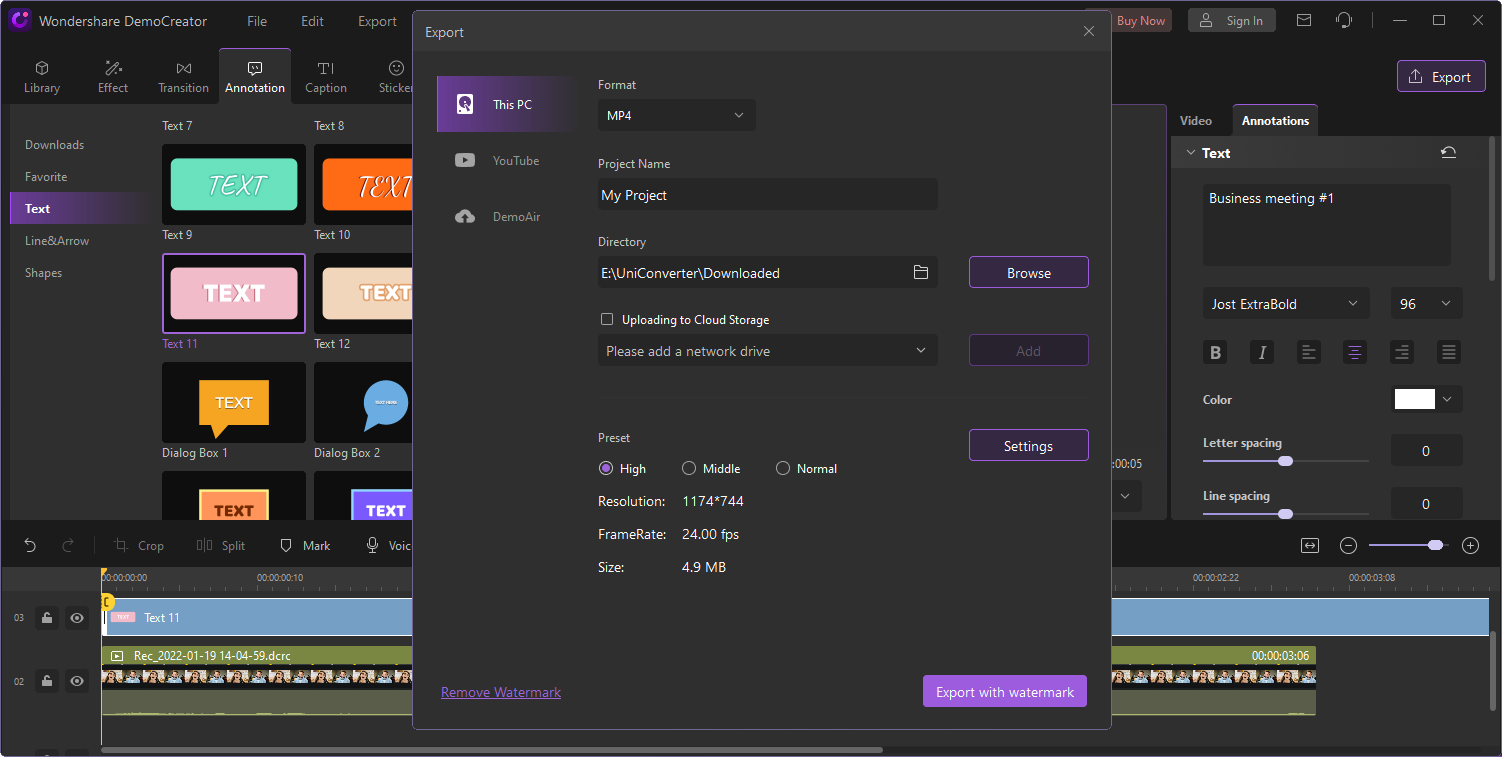The height and width of the screenshot is (757, 1502).
Task: Click the messages envelope icon in title bar
Action: (x=1304, y=20)
